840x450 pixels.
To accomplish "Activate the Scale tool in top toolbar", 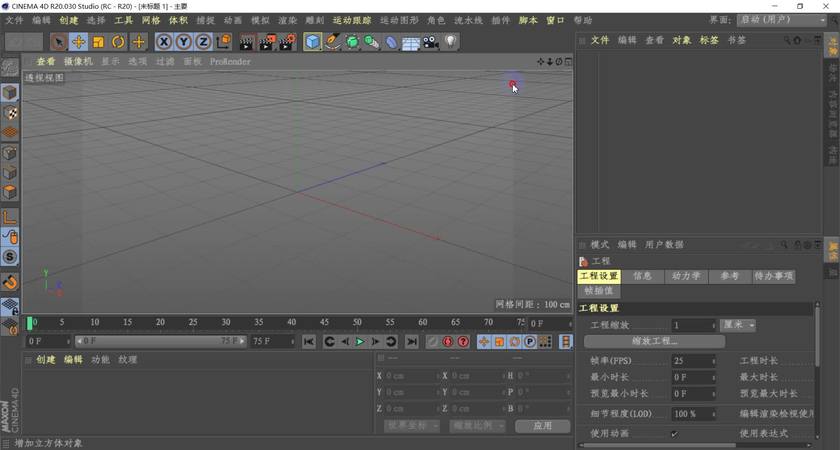I will click(99, 42).
